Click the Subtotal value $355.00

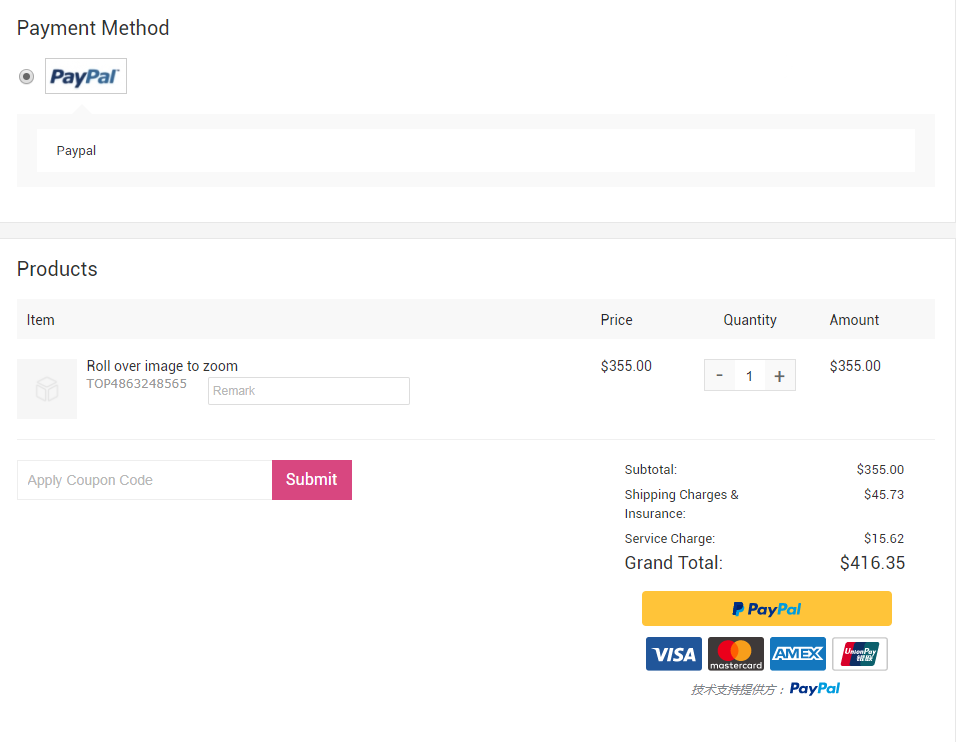coord(880,469)
